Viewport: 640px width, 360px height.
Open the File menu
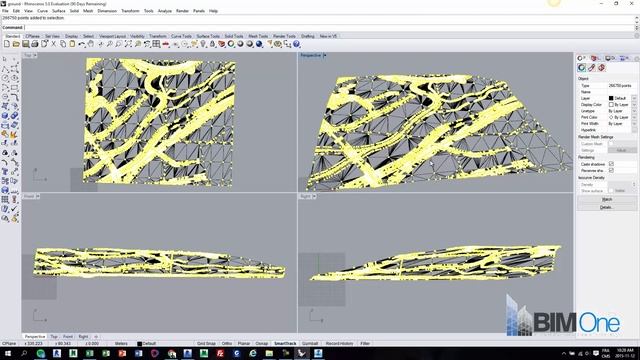[5, 11]
